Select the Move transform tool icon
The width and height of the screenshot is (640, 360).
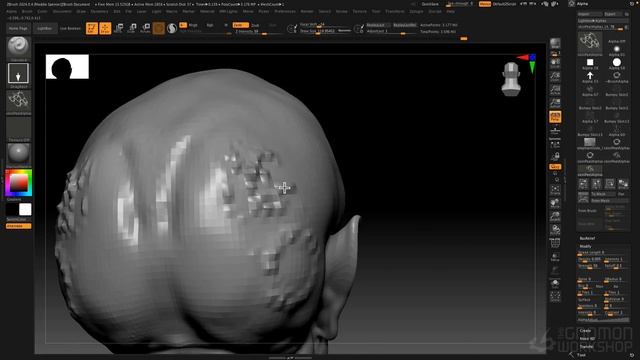(x=119, y=28)
